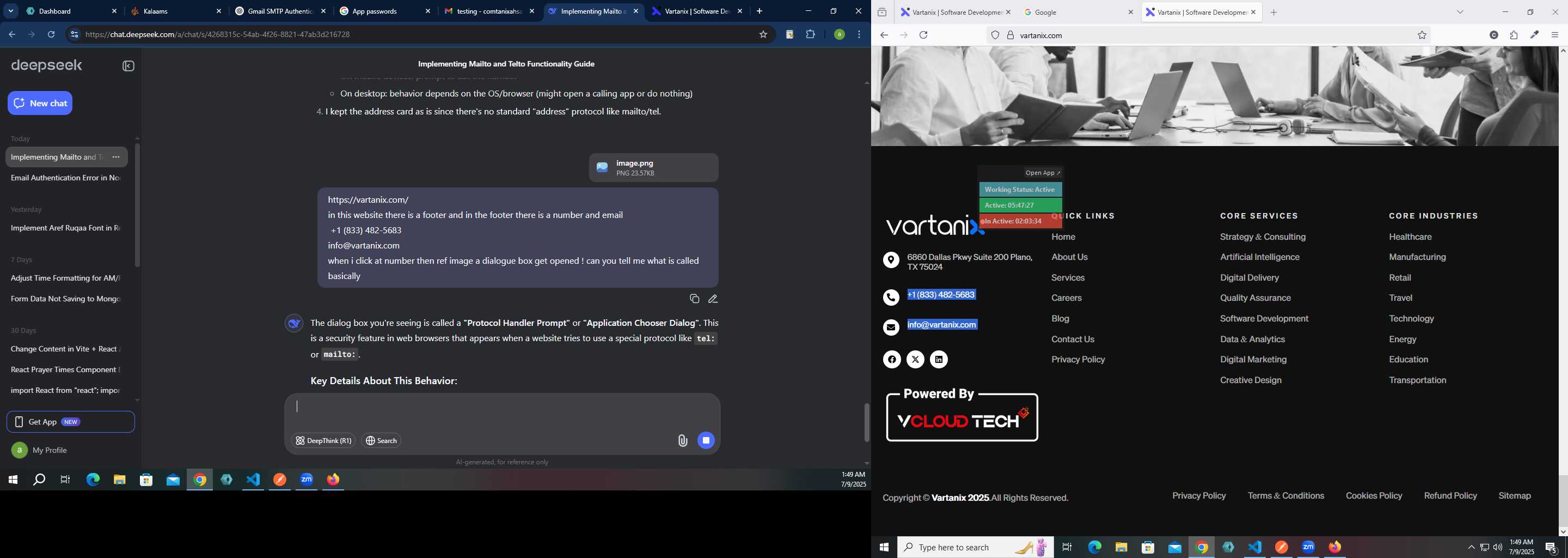The image size is (1568, 558).
Task: Open Firefox extensions puzzle icon
Action: pyautogui.click(x=1514, y=35)
